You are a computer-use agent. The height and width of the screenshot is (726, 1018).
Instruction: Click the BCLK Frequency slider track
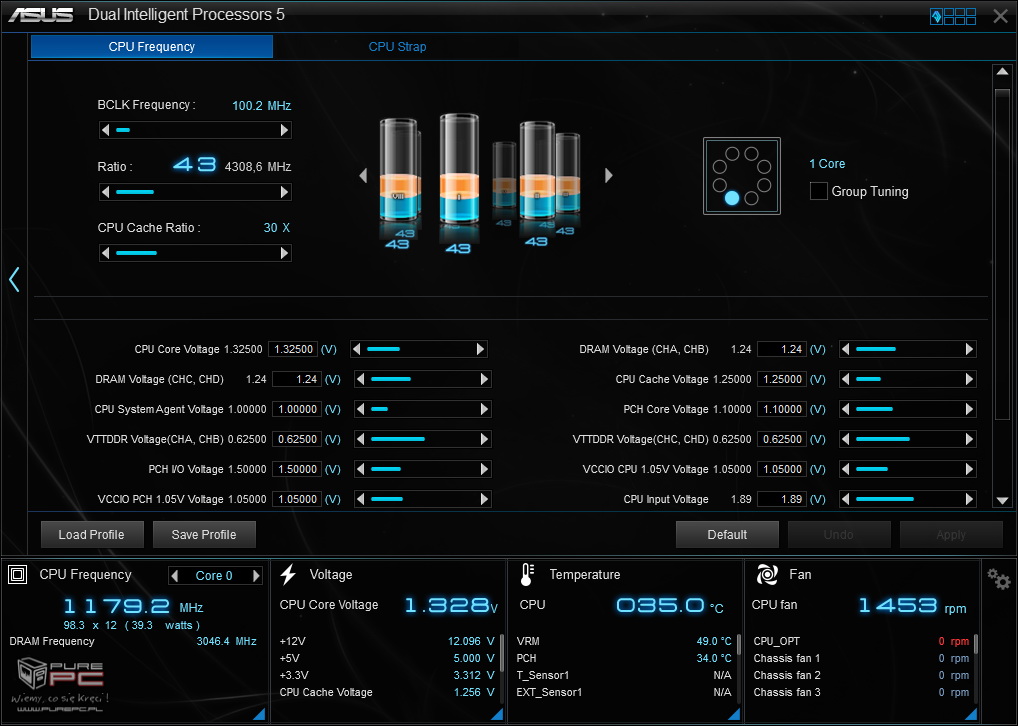coord(195,131)
